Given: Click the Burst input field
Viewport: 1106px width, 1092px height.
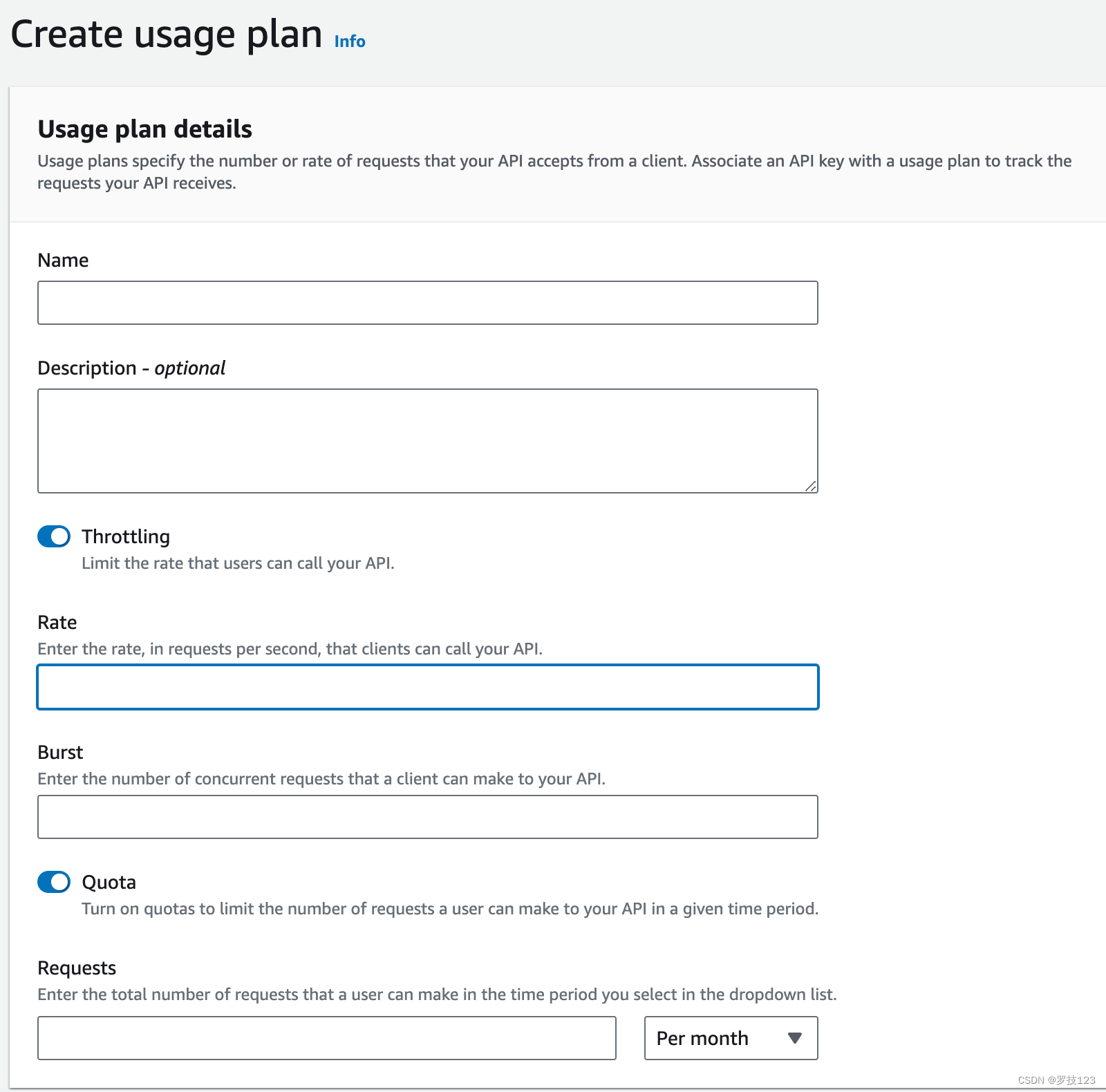Looking at the screenshot, I should pos(428,817).
